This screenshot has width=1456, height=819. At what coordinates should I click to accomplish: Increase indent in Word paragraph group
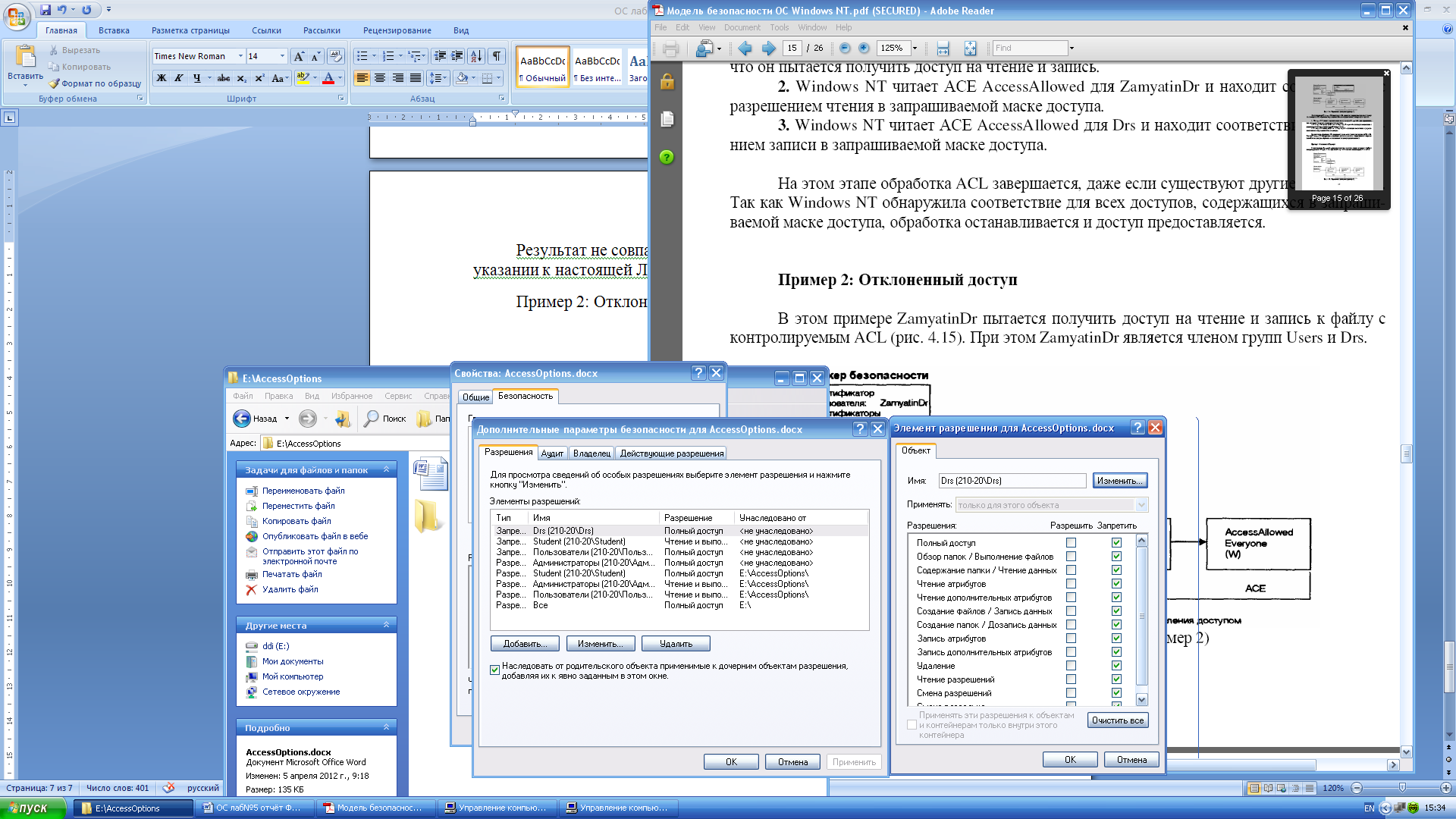(457, 56)
